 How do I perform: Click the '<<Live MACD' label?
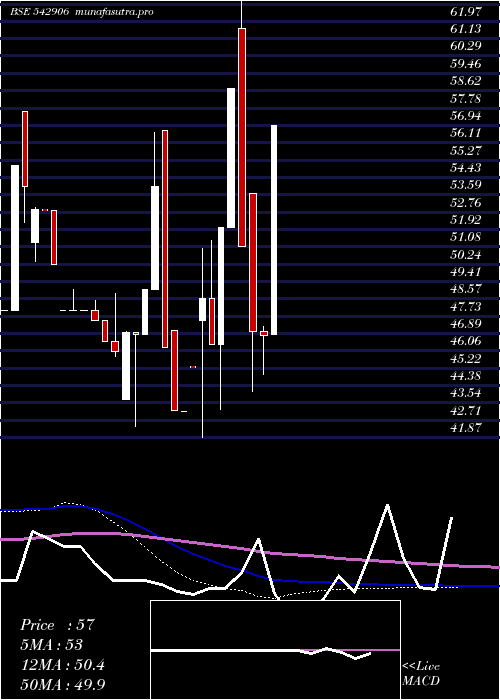click(x=421, y=674)
